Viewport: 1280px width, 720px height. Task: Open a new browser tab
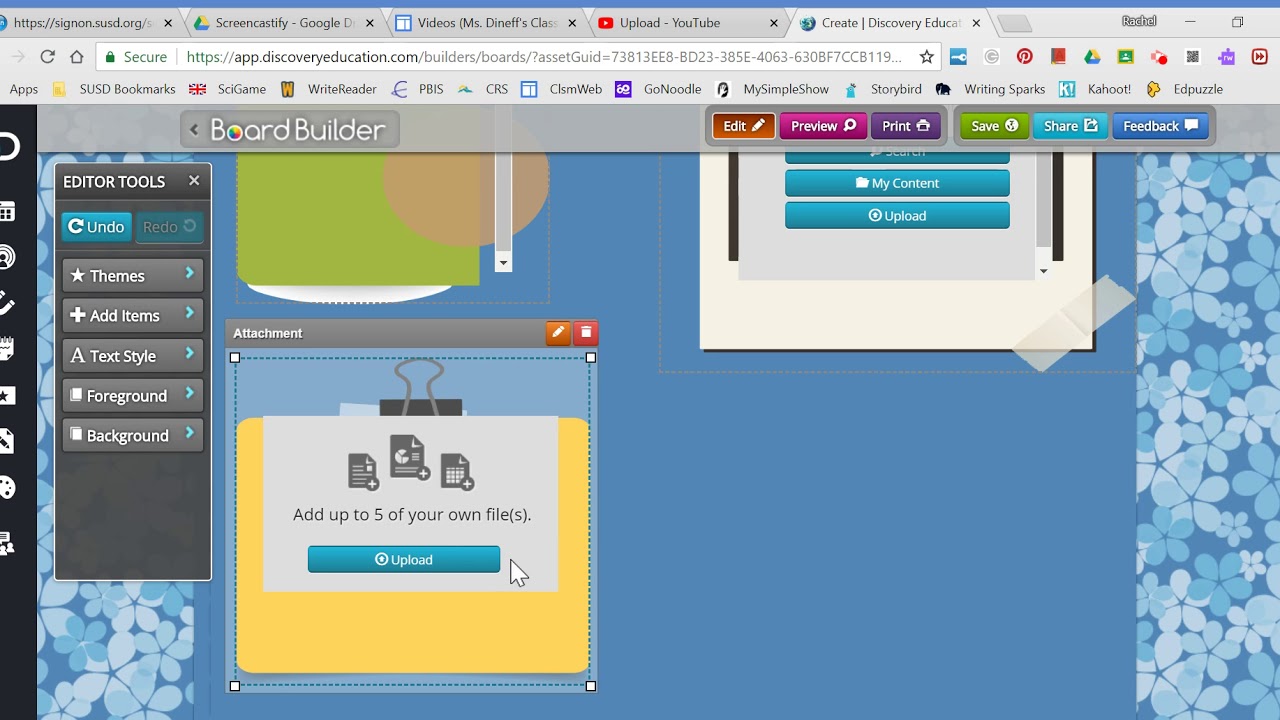(x=1014, y=24)
